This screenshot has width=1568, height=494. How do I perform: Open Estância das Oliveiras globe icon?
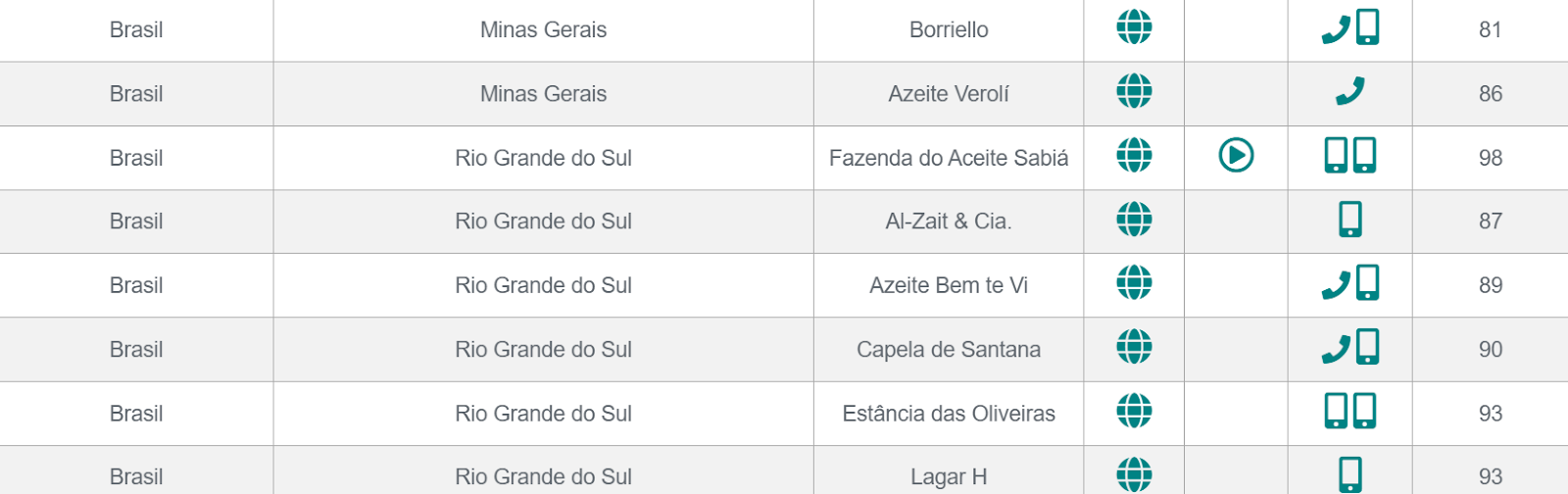pyautogui.click(x=1134, y=411)
